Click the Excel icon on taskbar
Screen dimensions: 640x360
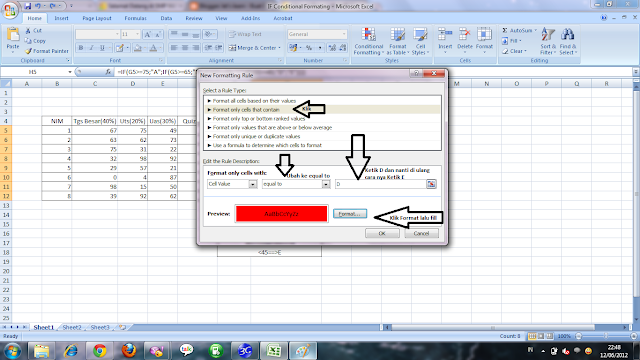(273, 351)
